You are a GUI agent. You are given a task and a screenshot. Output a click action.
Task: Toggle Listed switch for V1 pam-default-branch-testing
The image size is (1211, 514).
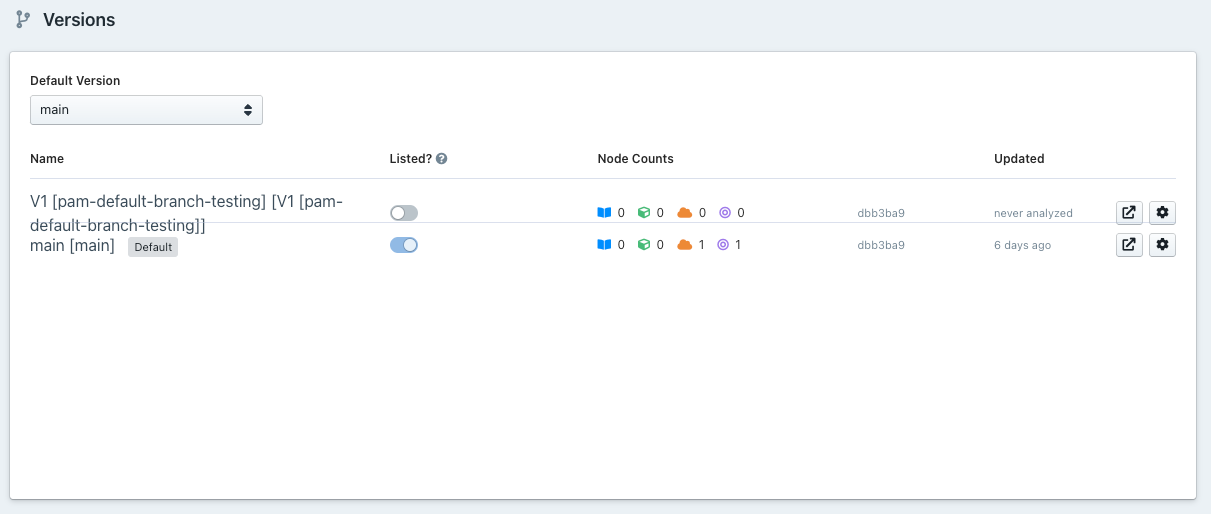[x=404, y=213]
